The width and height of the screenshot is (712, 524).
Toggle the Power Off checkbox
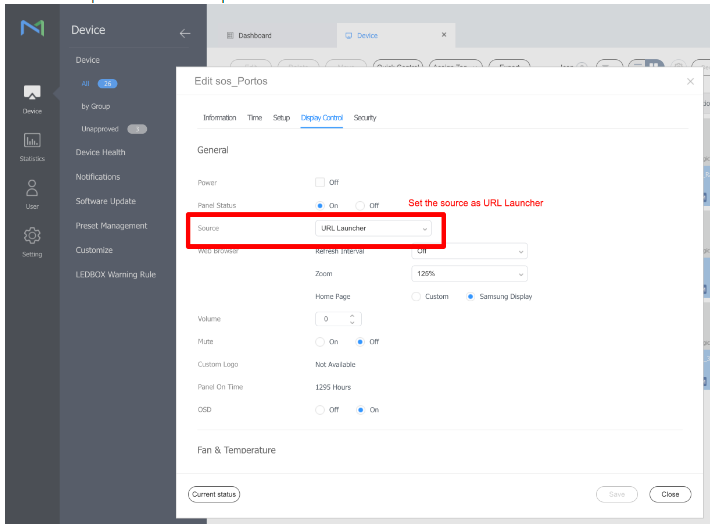pyautogui.click(x=320, y=182)
